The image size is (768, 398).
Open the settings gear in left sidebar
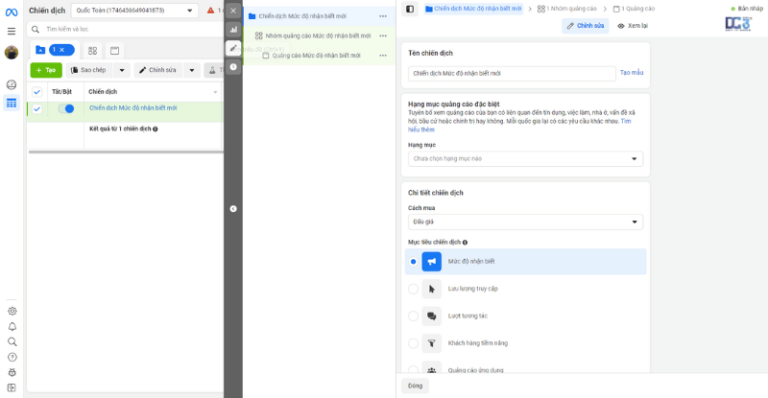tap(12, 311)
